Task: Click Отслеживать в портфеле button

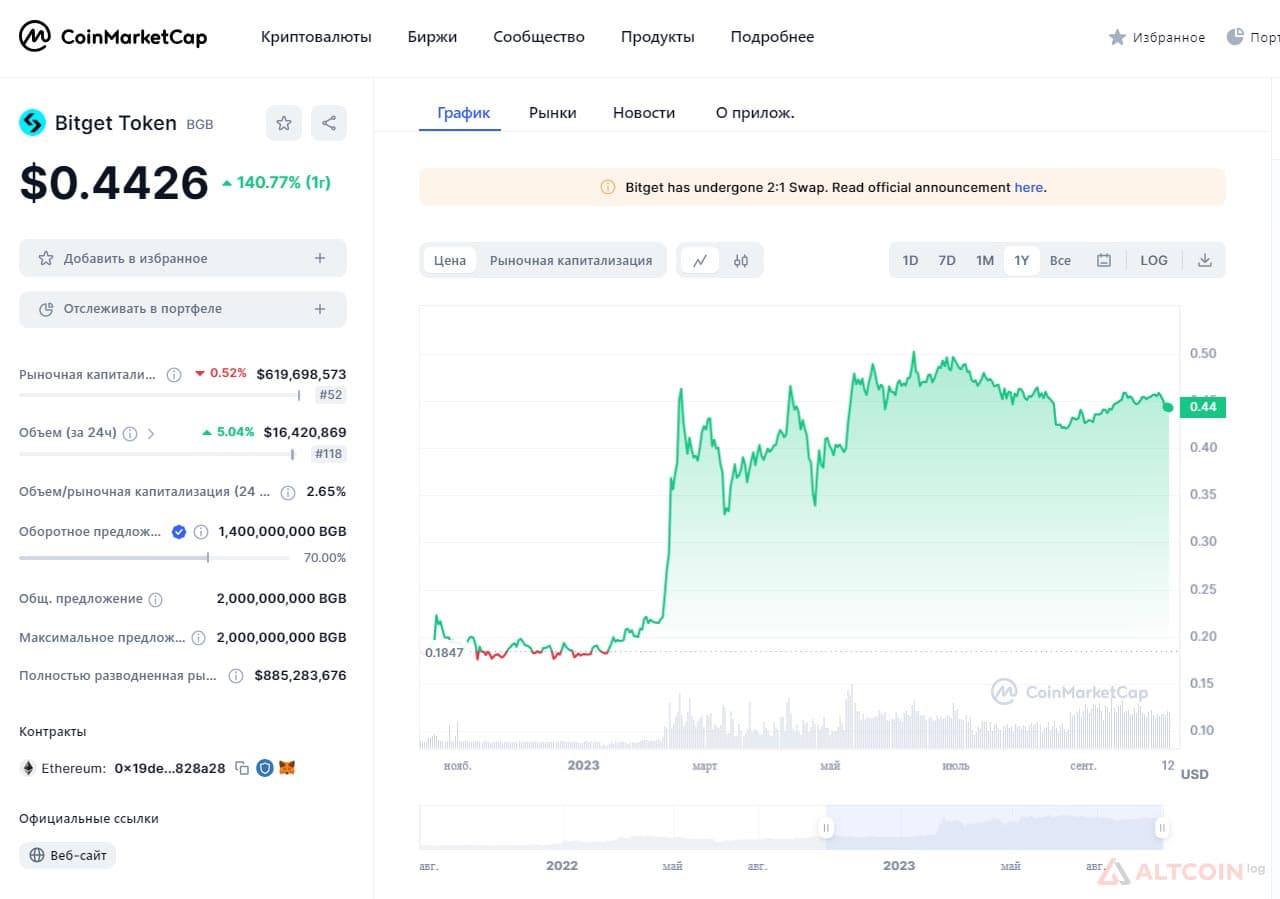Action: (x=183, y=309)
